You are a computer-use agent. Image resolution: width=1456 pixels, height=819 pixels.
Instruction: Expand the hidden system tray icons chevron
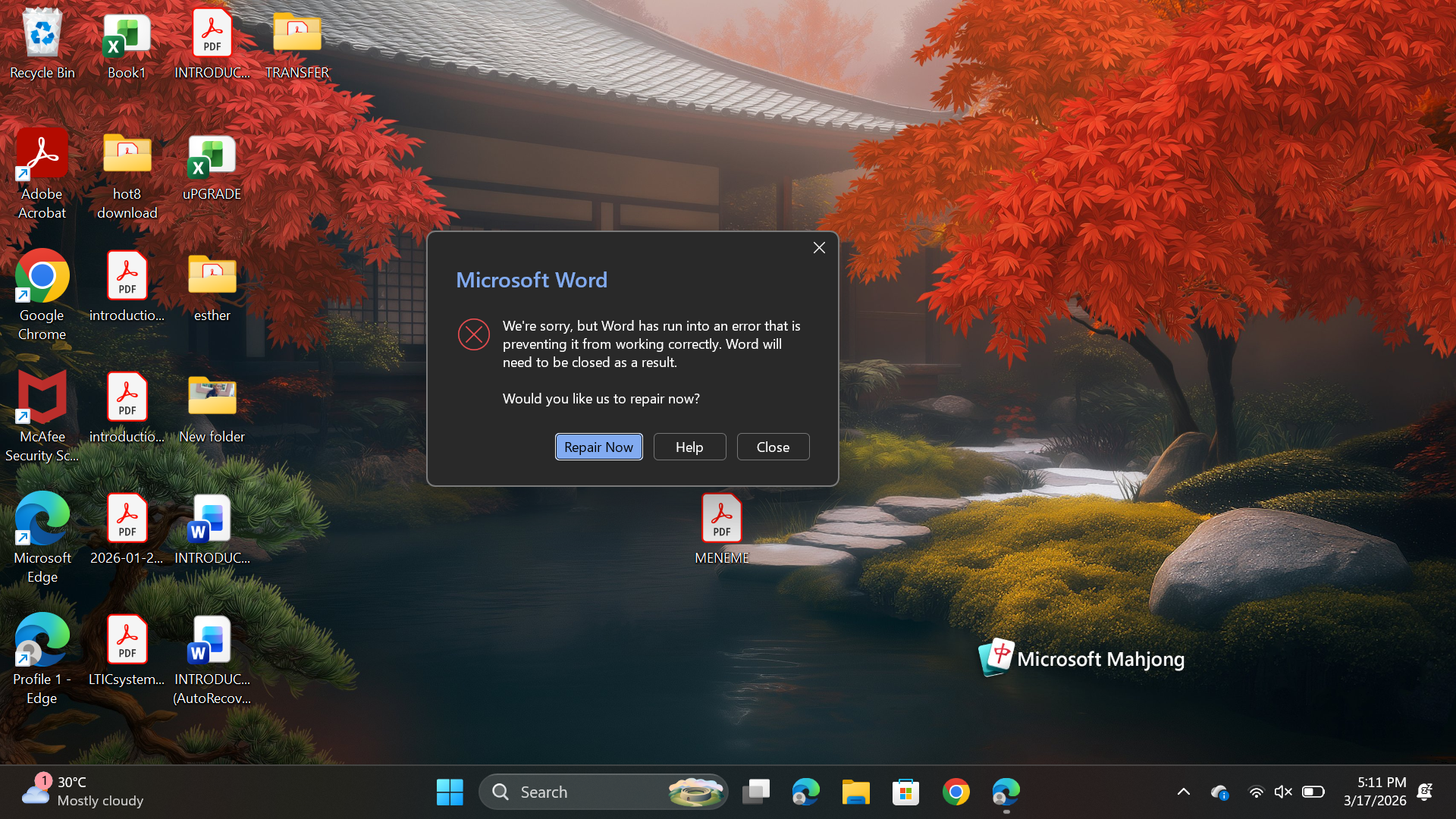click(1183, 792)
